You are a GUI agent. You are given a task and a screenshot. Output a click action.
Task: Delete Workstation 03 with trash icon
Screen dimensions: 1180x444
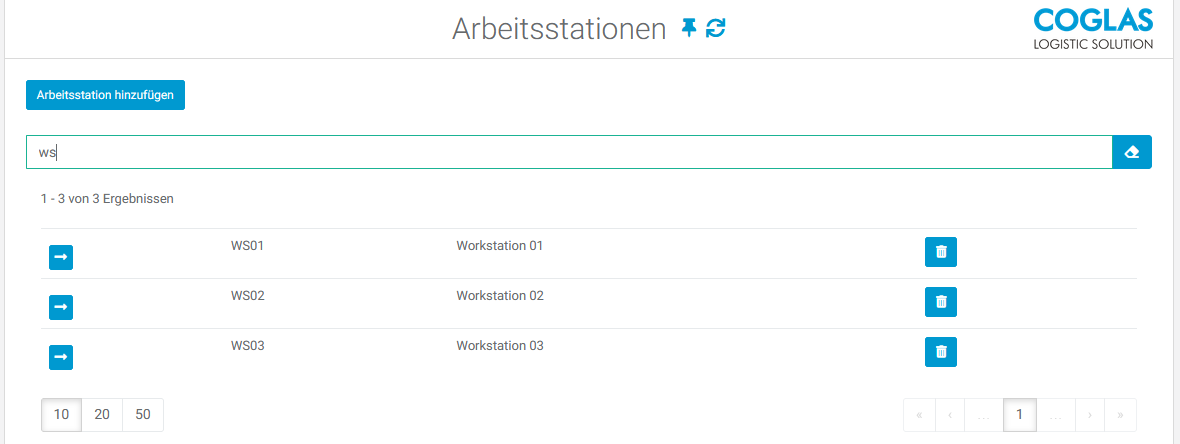point(941,351)
